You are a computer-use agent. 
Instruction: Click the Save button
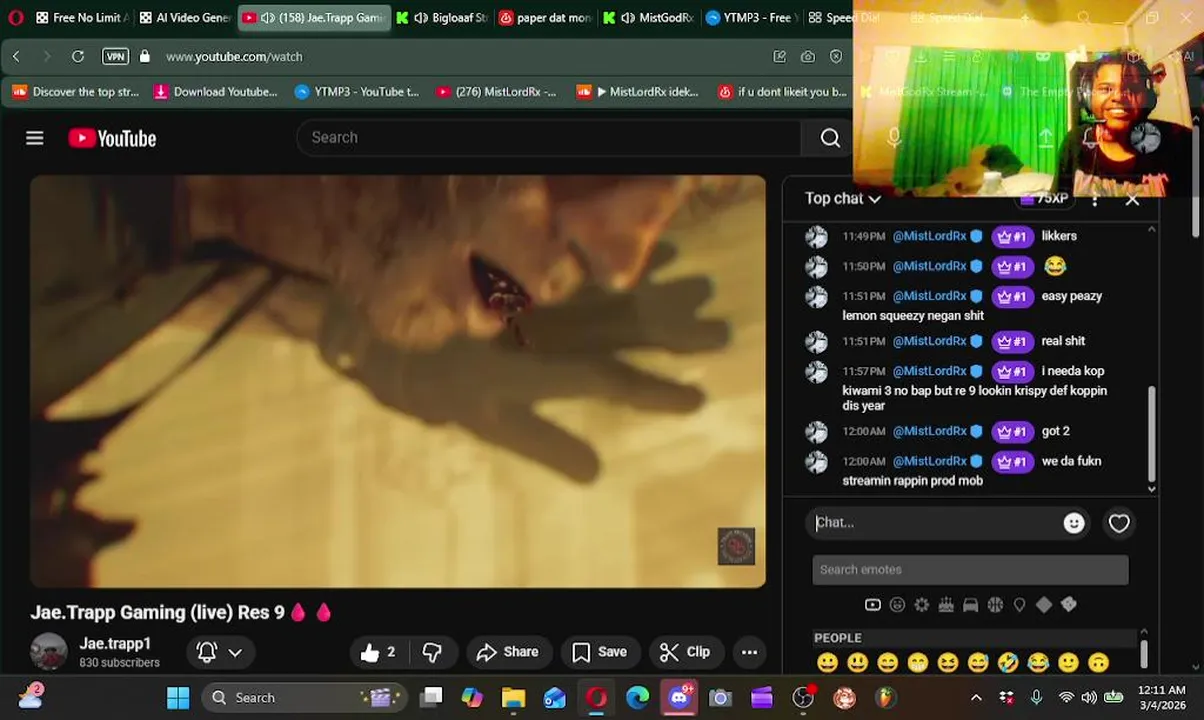599,652
